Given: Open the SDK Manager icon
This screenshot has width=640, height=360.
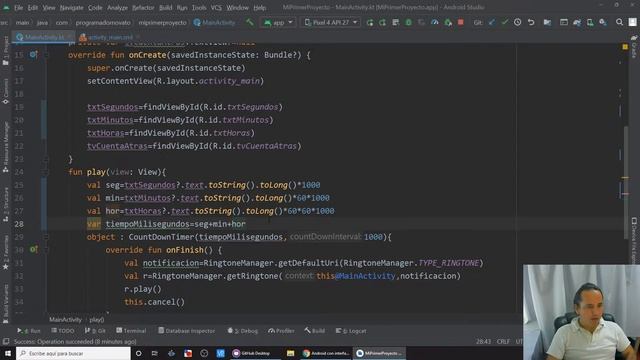Looking at the screenshot, I should pos(603,22).
